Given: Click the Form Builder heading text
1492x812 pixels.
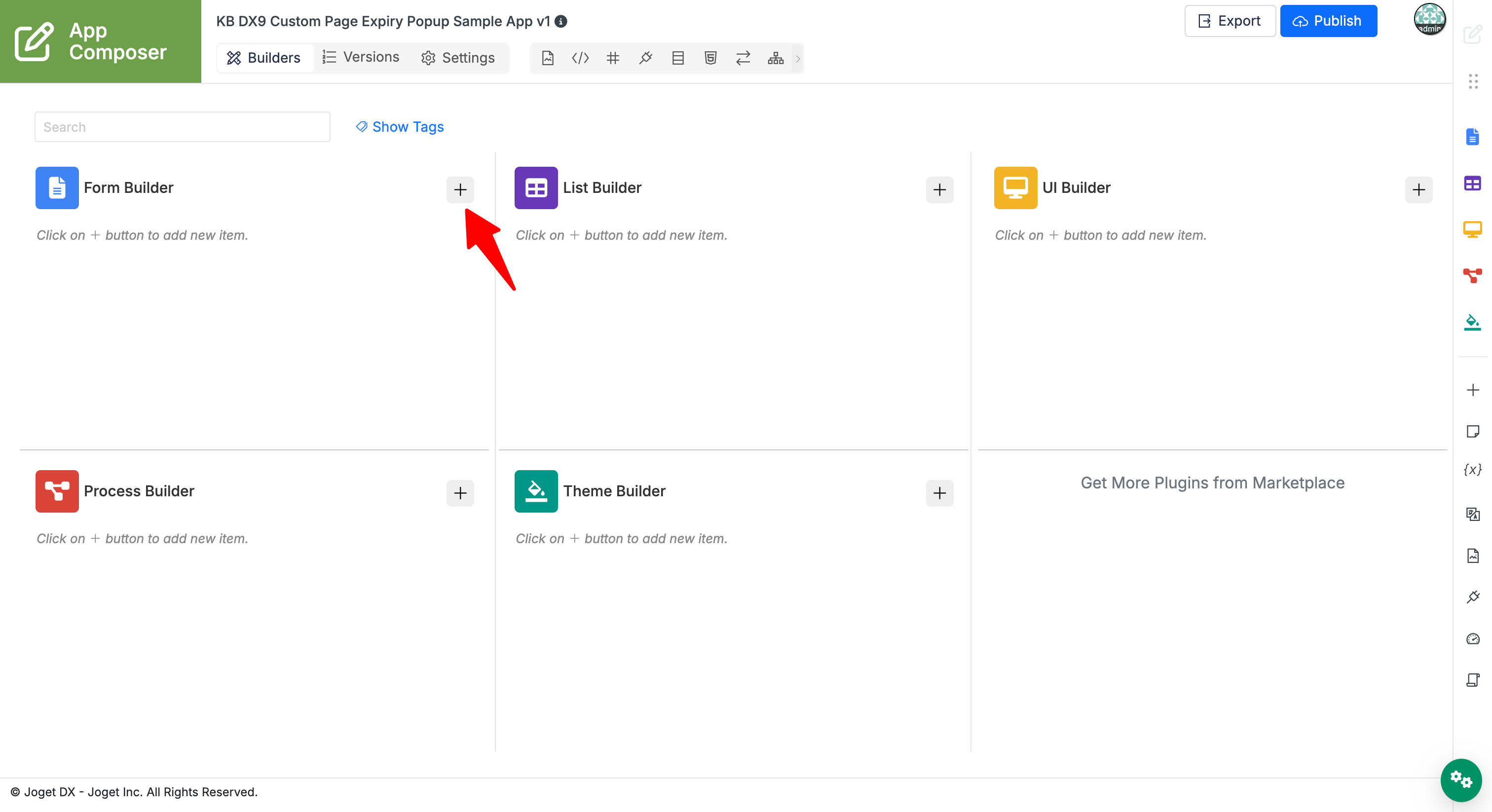Looking at the screenshot, I should click(129, 187).
